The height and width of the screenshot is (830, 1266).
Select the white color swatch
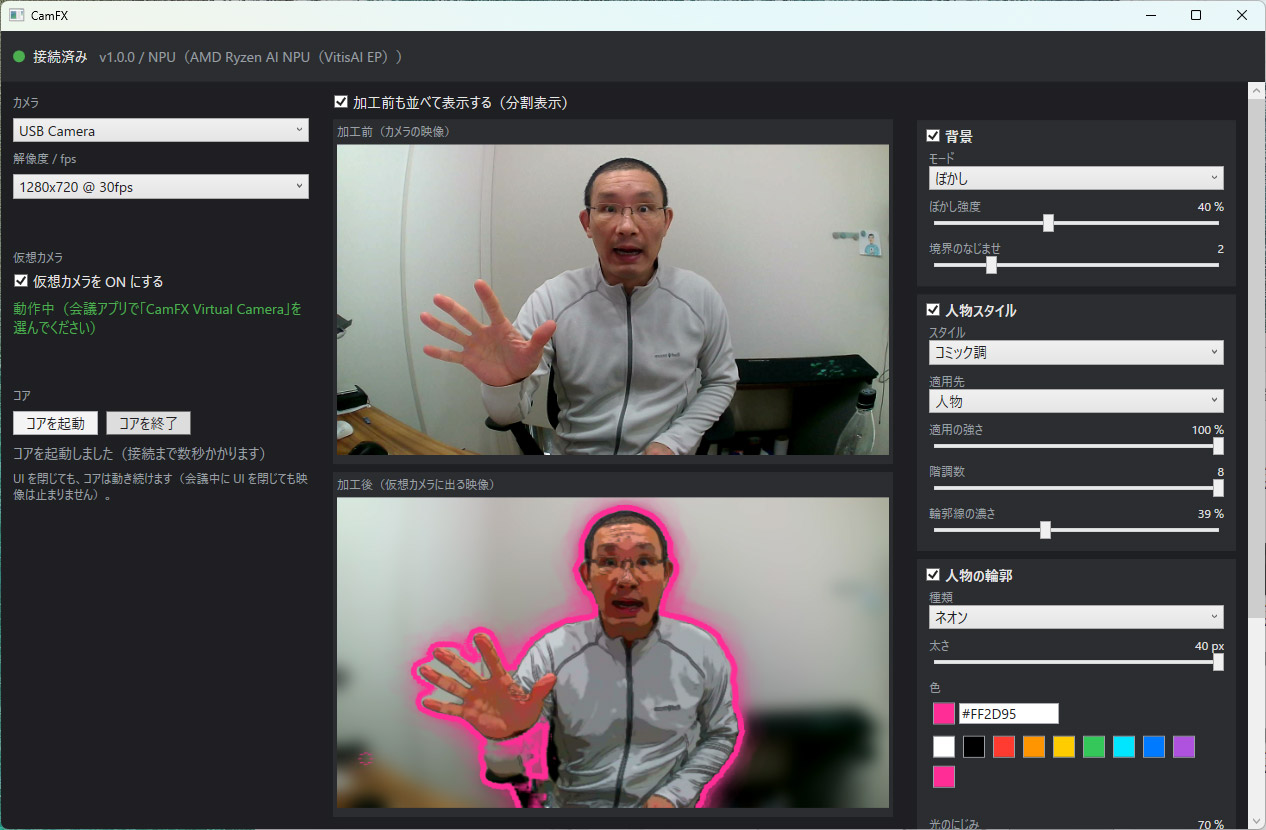point(944,747)
